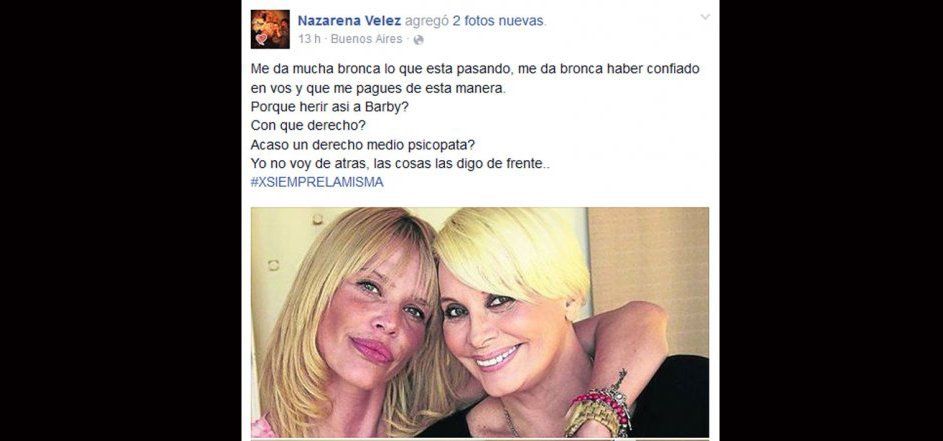Click the "Me da mucha bronca" first line
This screenshot has height=441, width=943.
tap(475, 69)
